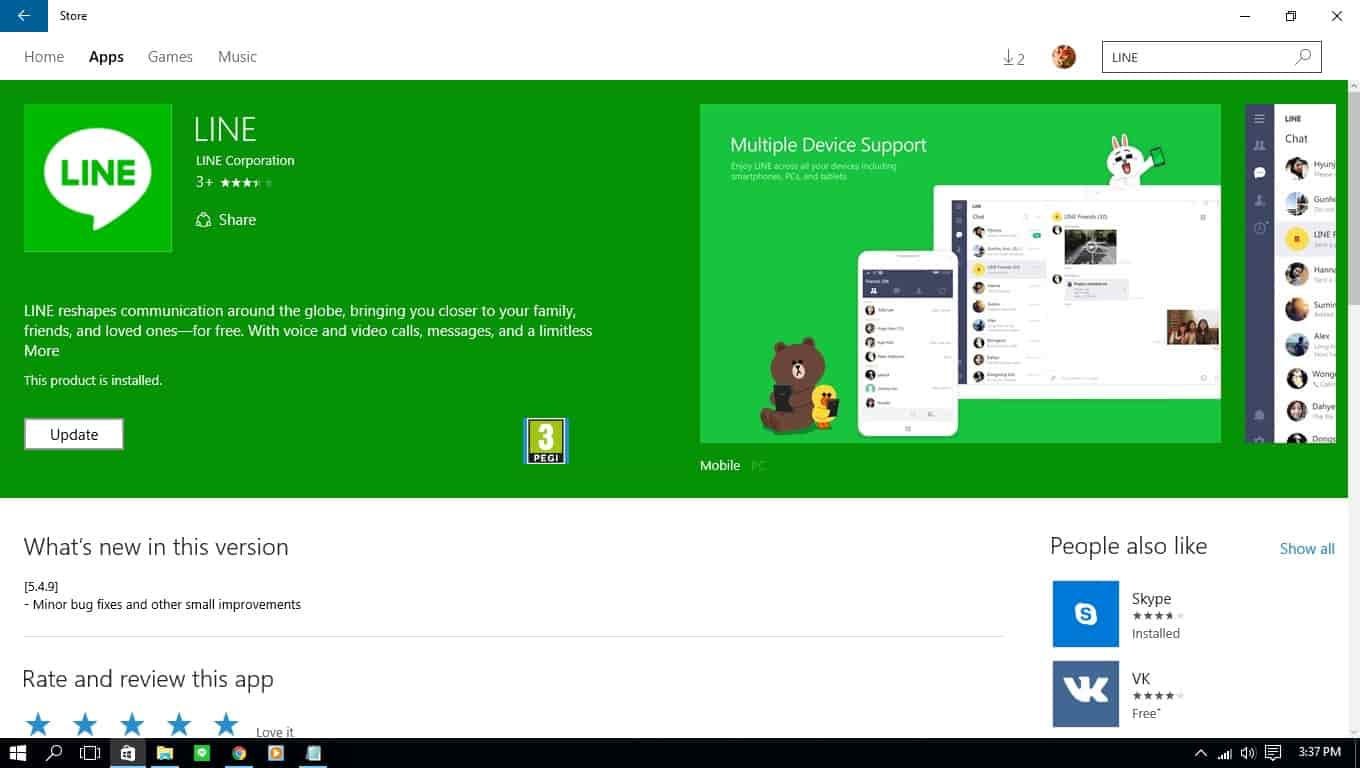1360x768 pixels.
Task: Click the 'This product is installed.' text
Action: (93, 381)
